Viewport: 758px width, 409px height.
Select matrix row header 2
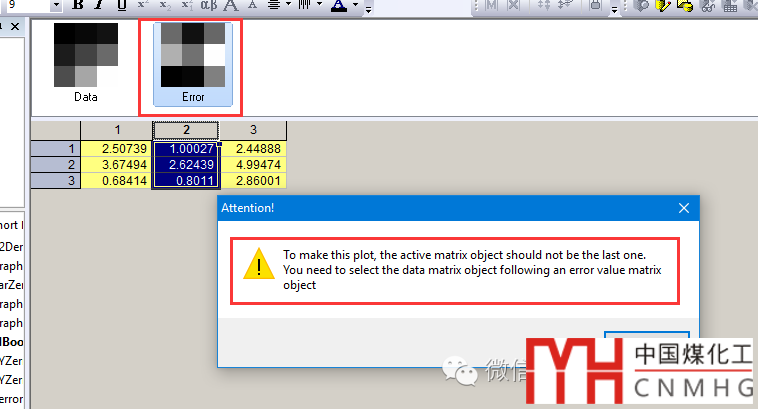point(56,164)
